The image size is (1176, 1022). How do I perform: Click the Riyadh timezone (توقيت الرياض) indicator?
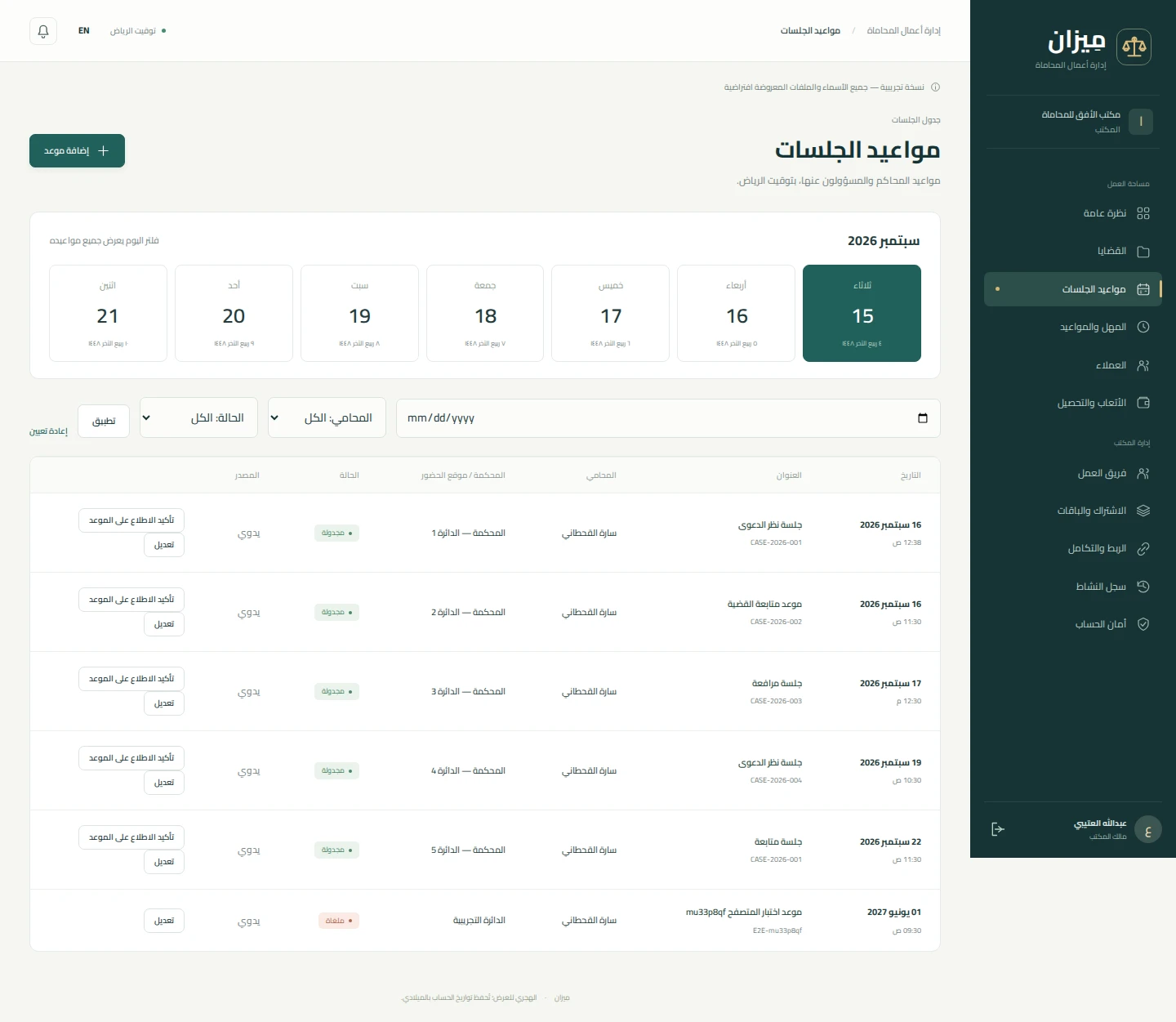pyautogui.click(x=138, y=31)
